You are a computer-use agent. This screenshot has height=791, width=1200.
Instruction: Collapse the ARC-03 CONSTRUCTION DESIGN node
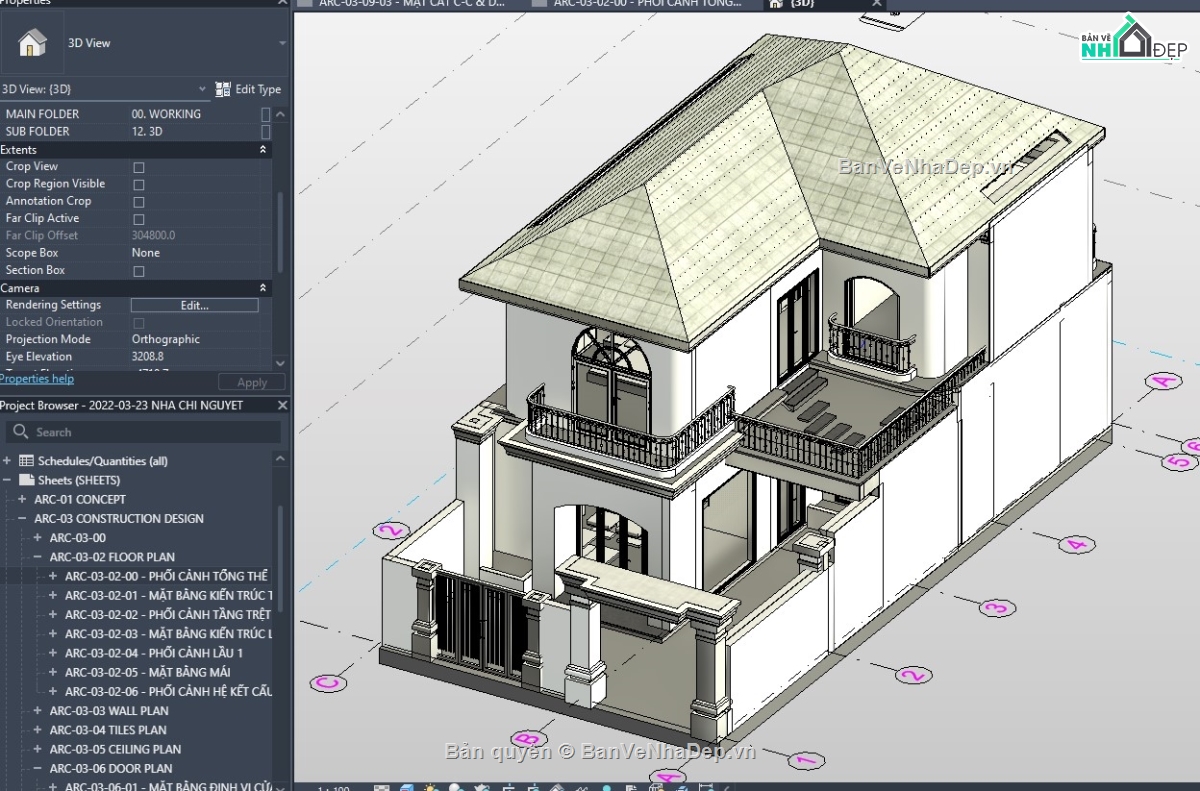(x=22, y=518)
